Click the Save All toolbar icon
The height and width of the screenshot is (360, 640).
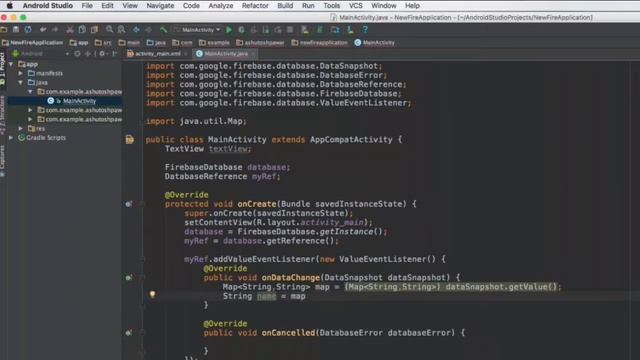16,29
